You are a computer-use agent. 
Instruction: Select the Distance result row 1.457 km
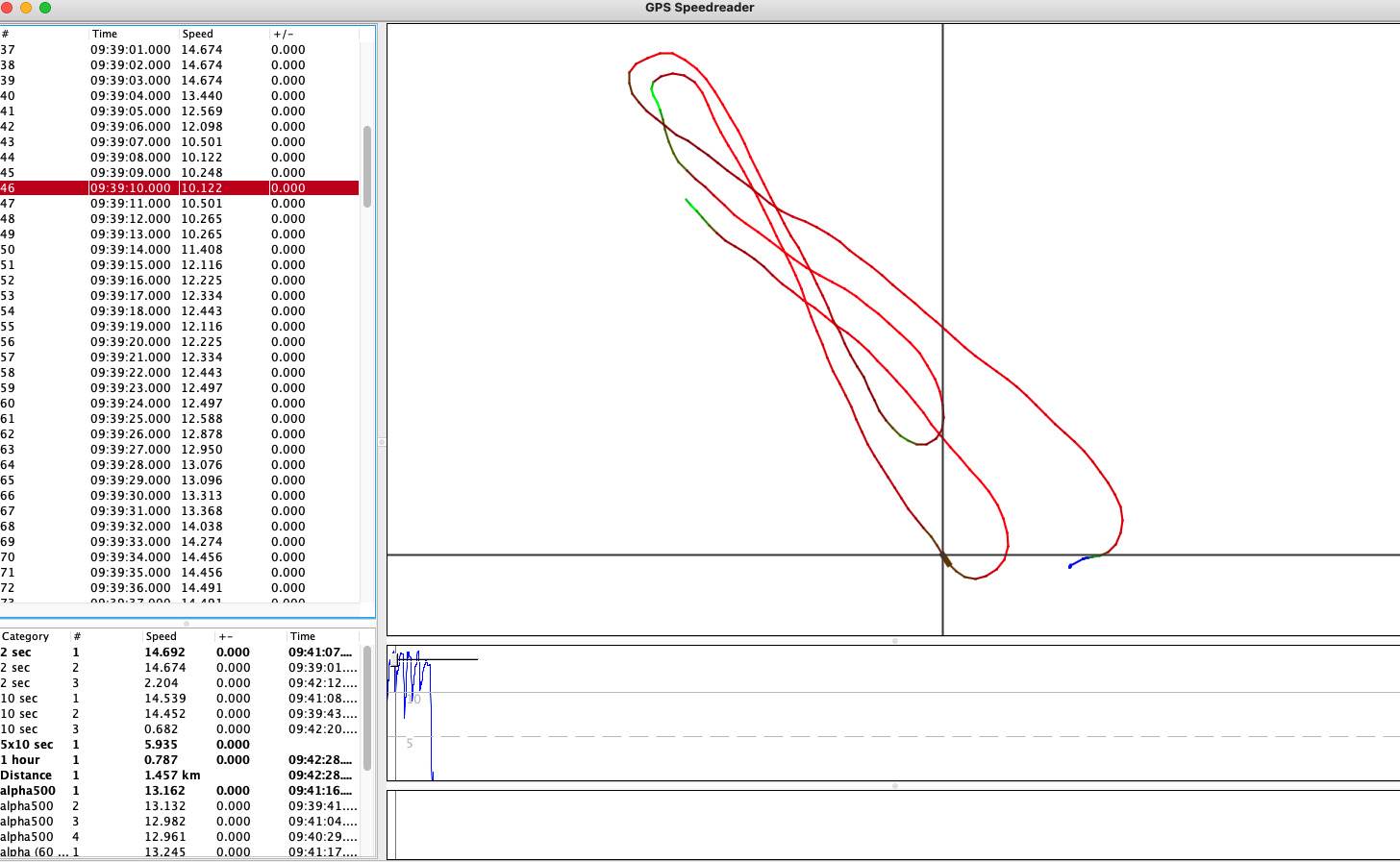click(172, 776)
